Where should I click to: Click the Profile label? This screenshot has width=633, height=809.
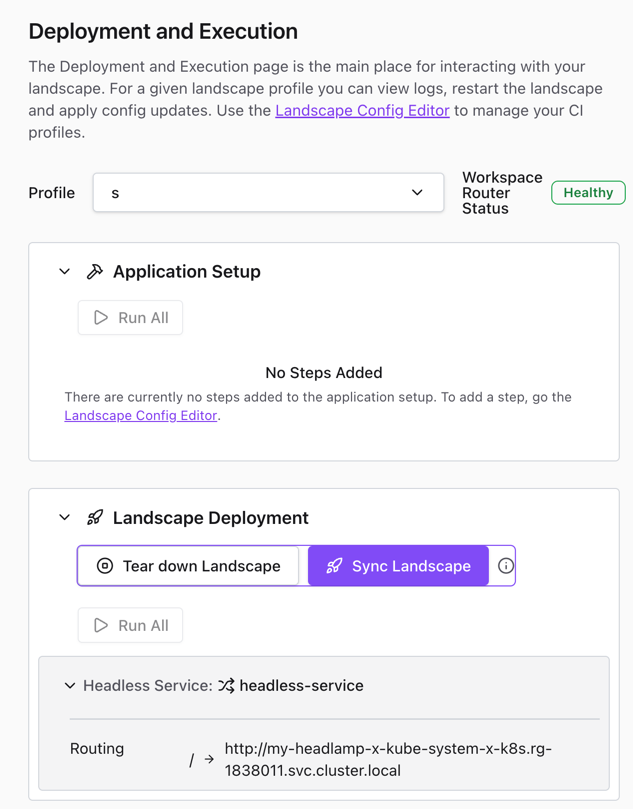point(52,193)
